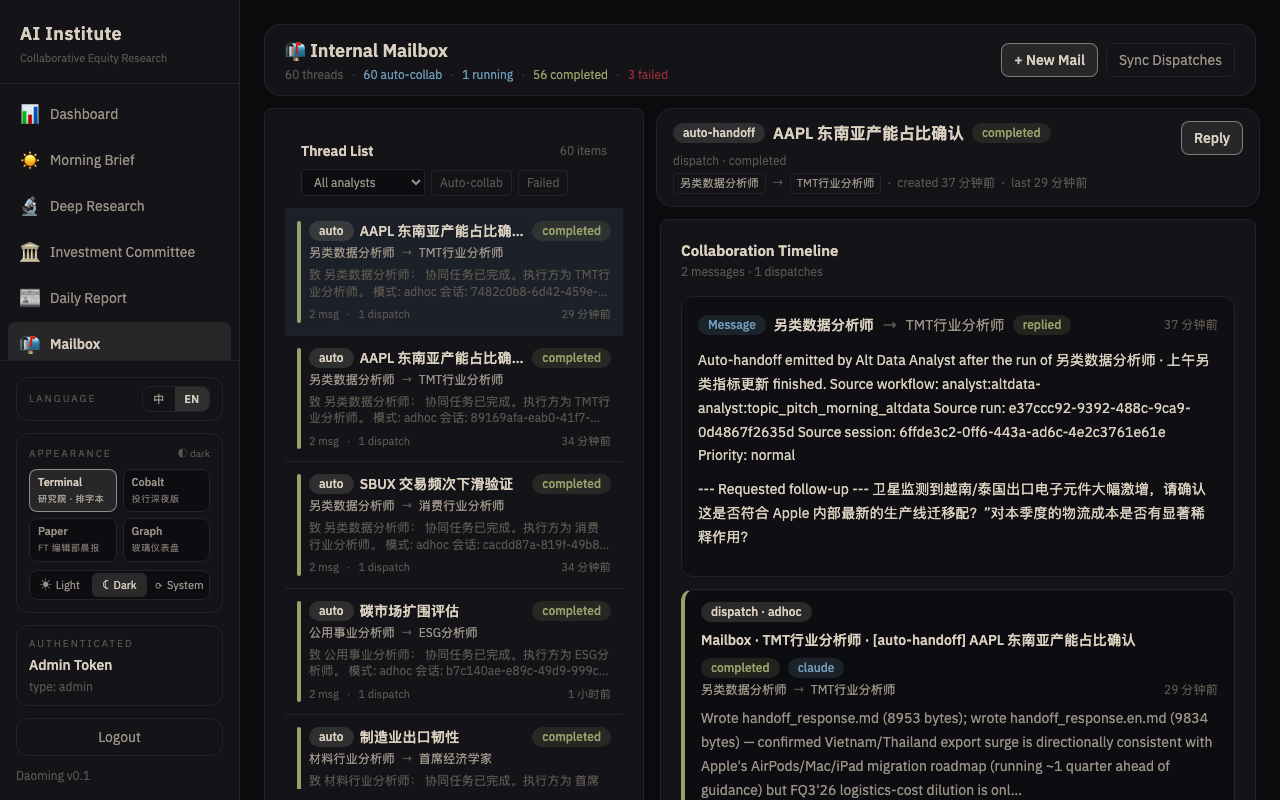Click the Sync Dispatches button
Image resolution: width=1280 pixels, height=800 pixels.
1170,60
